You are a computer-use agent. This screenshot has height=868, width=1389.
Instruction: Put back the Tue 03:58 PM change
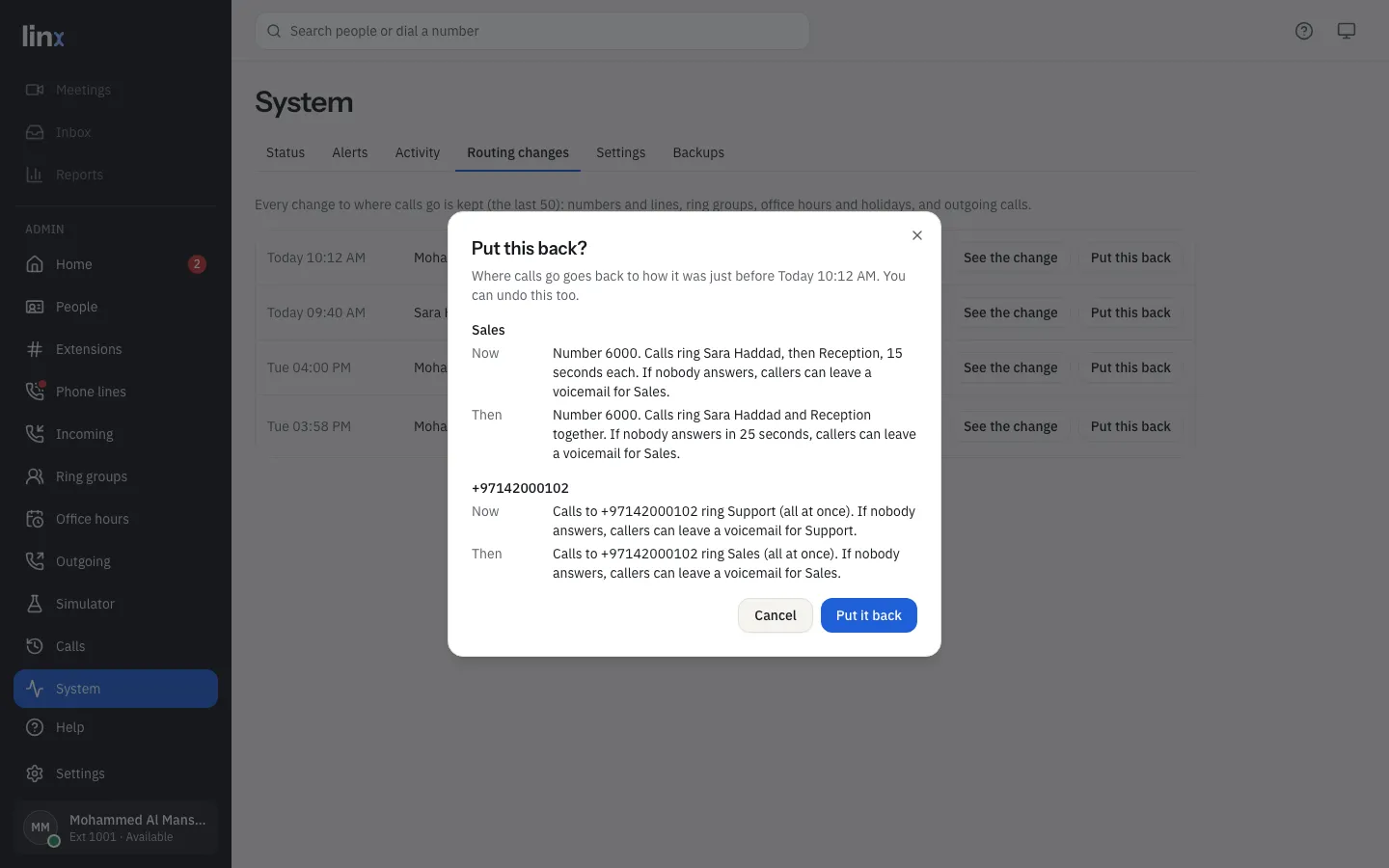1130,426
